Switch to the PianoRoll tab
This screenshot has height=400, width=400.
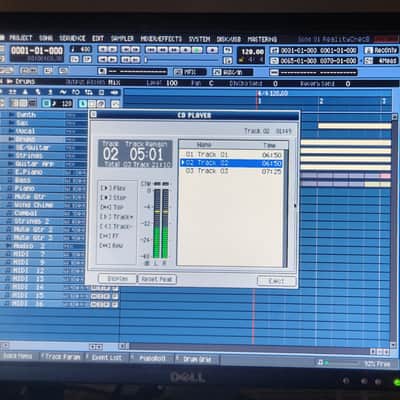[152, 358]
